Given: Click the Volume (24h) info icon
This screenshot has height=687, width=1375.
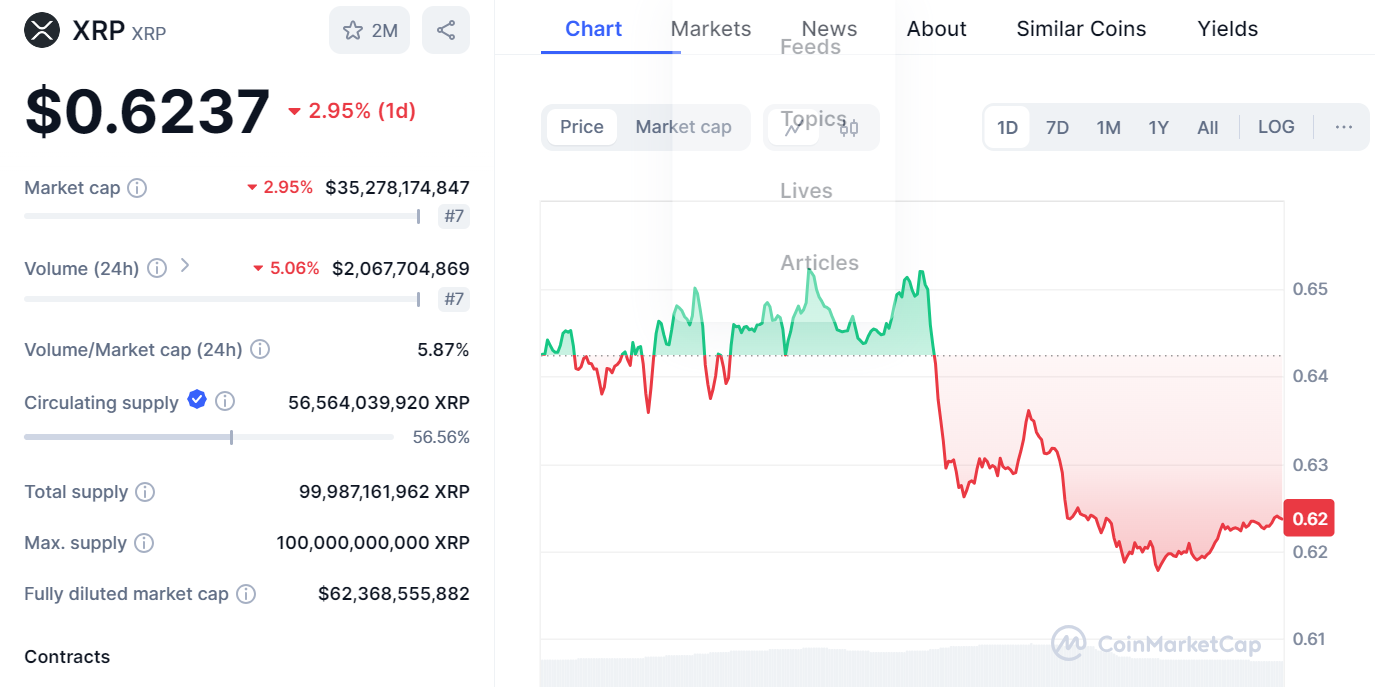Looking at the screenshot, I should 157,268.
